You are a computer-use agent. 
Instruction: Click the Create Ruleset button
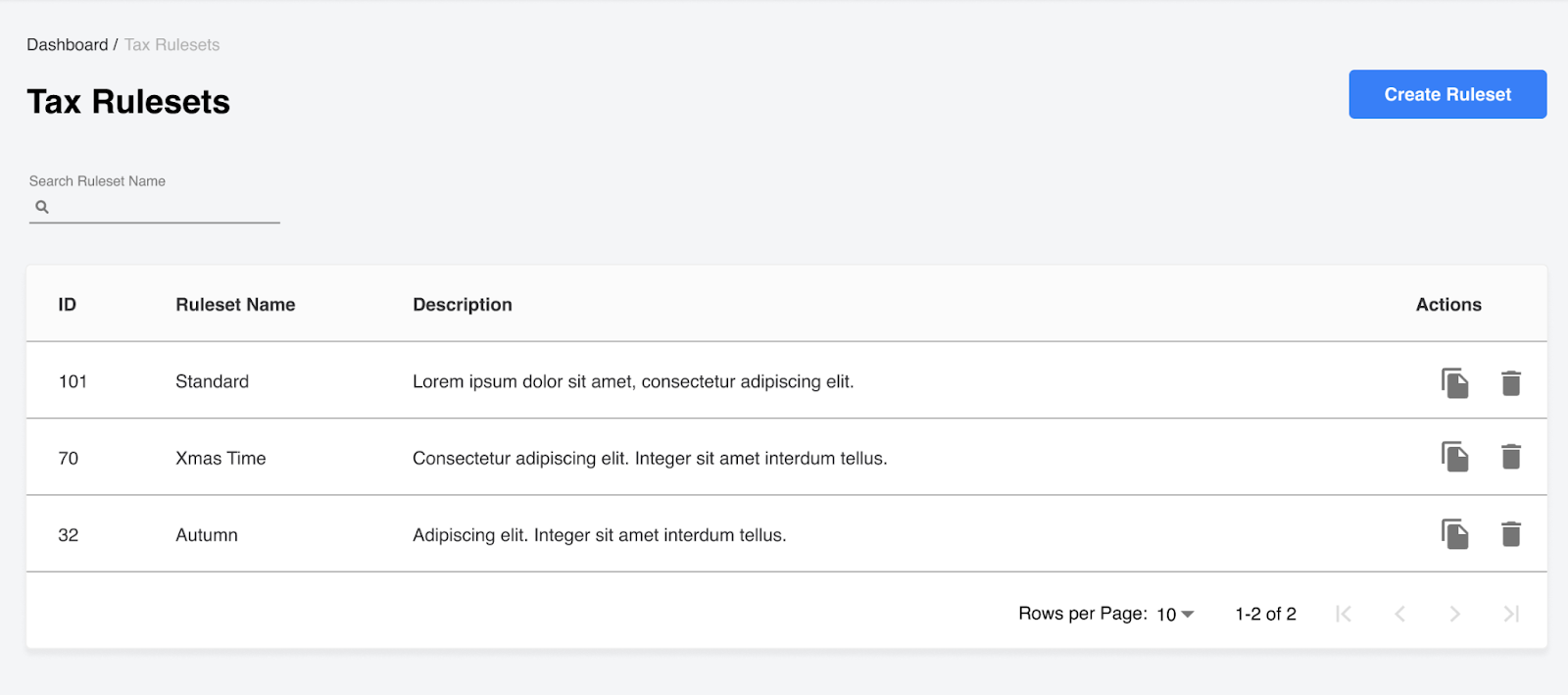pyautogui.click(x=1447, y=94)
